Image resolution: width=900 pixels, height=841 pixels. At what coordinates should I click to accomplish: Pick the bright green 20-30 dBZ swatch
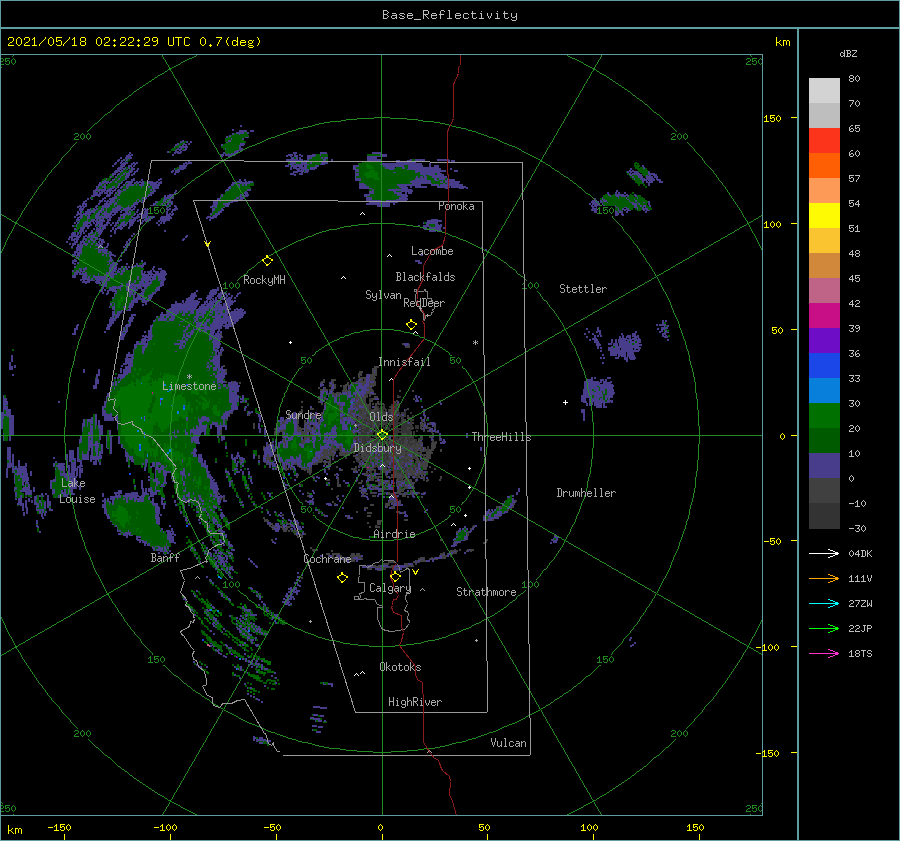pyautogui.click(x=824, y=416)
